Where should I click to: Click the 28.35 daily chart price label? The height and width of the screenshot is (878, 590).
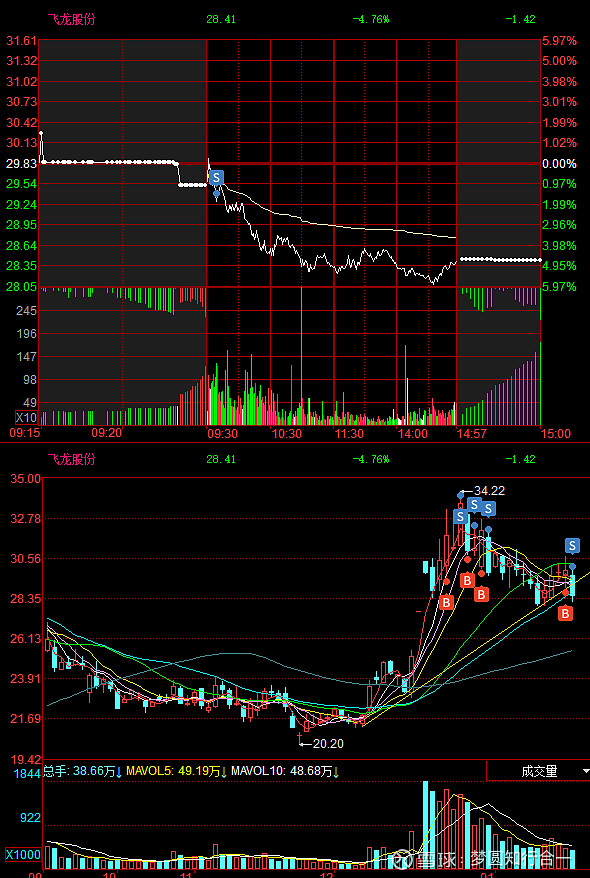coord(26,599)
